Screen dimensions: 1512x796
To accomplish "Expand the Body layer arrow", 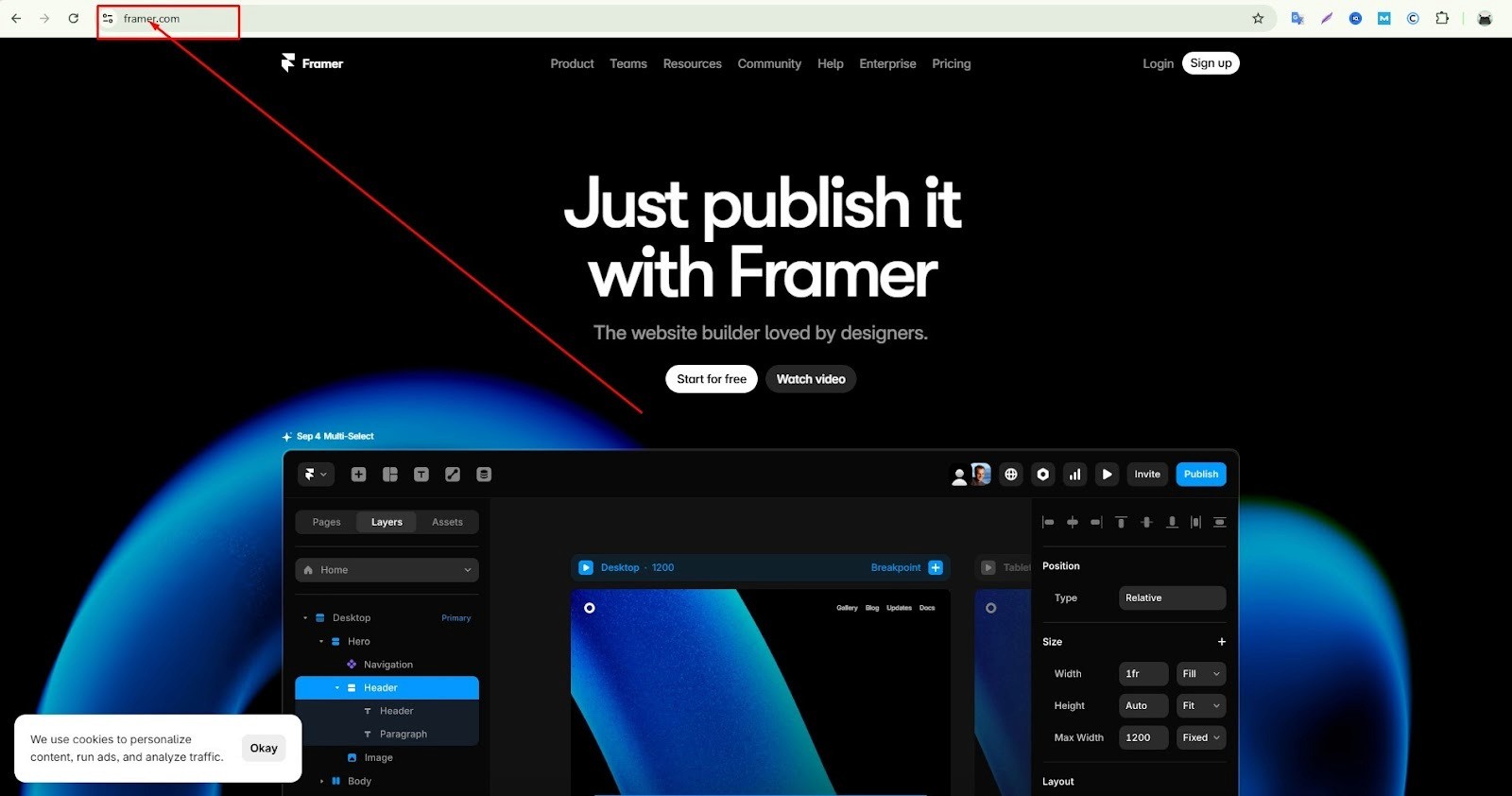I will pyautogui.click(x=321, y=782).
